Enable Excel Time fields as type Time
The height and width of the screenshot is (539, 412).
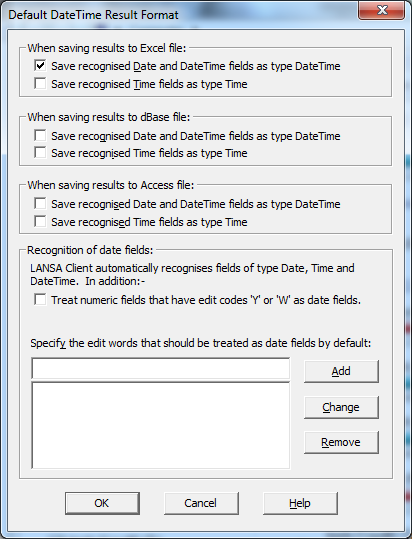40,84
